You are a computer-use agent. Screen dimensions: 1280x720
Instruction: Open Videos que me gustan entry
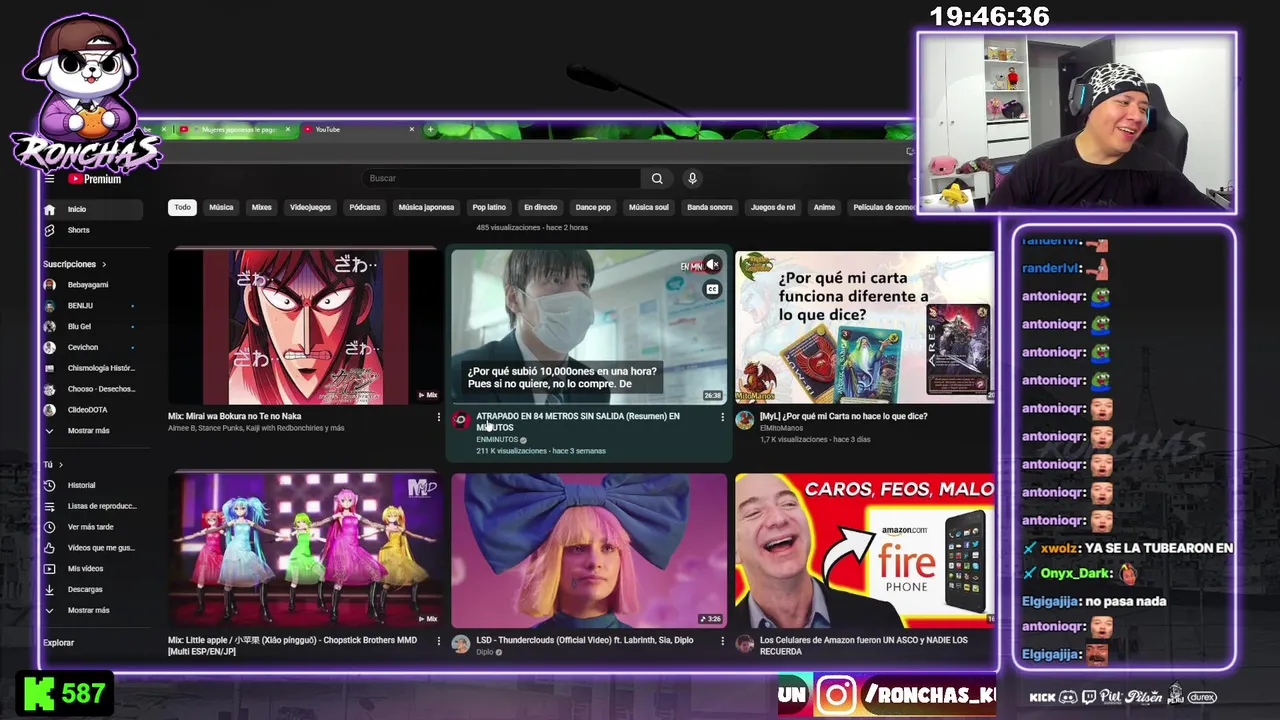point(92,548)
